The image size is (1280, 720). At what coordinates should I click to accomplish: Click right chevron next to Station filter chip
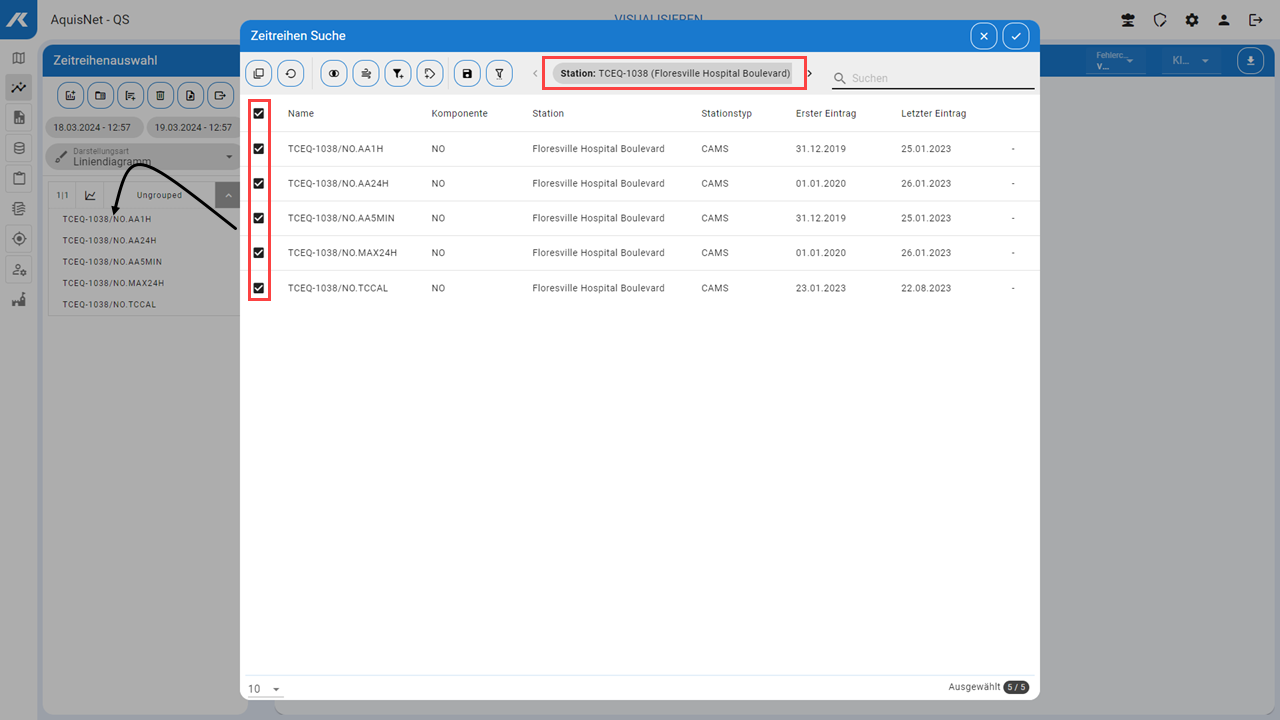click(x=810, y=73)
